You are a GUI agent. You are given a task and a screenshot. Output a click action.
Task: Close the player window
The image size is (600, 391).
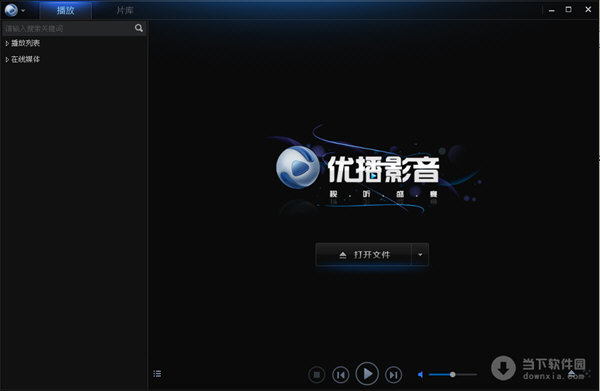pyautogui.click(x=588, y=10)
